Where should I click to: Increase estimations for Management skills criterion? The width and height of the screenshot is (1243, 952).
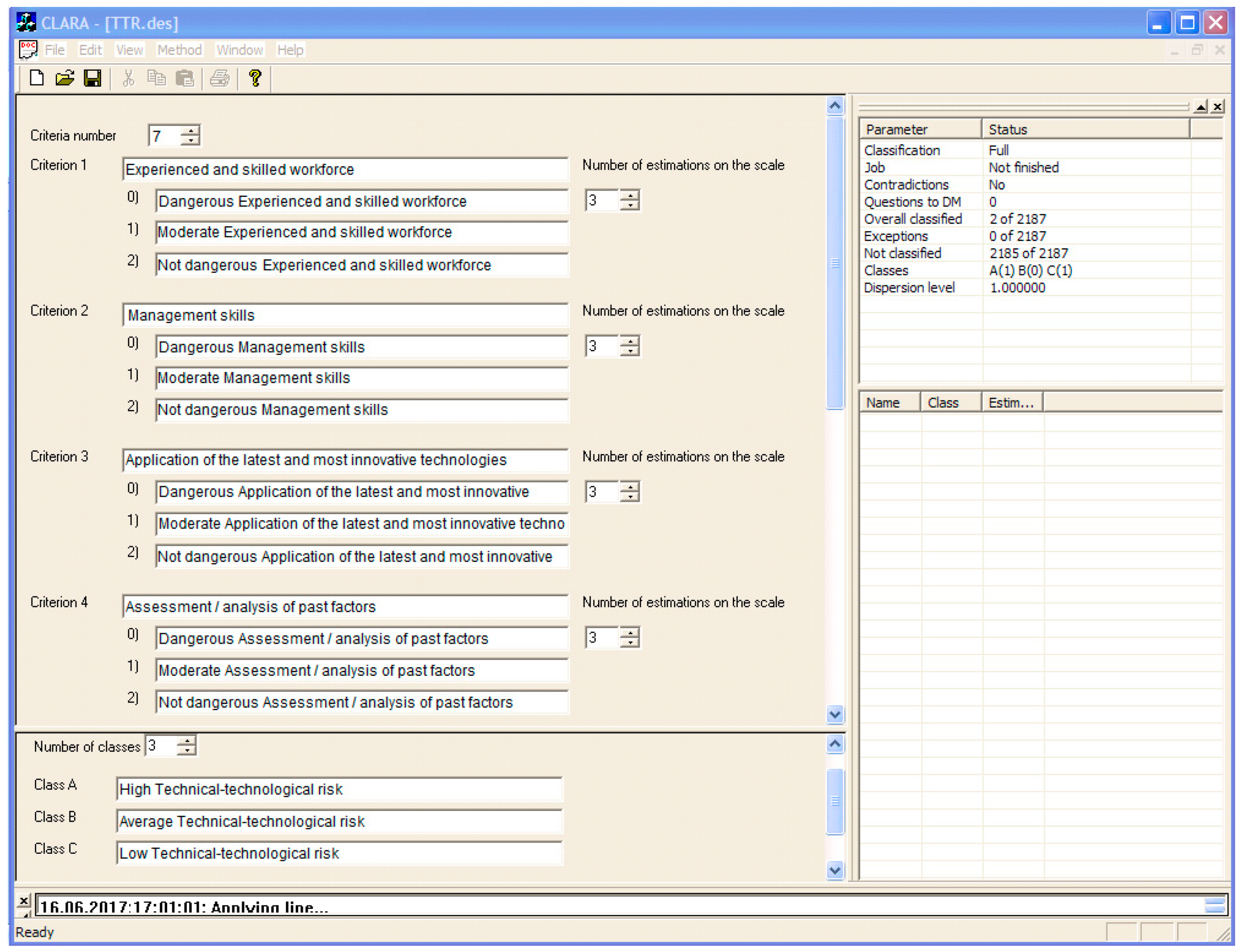pyautogui.click(x=630, y=341)
